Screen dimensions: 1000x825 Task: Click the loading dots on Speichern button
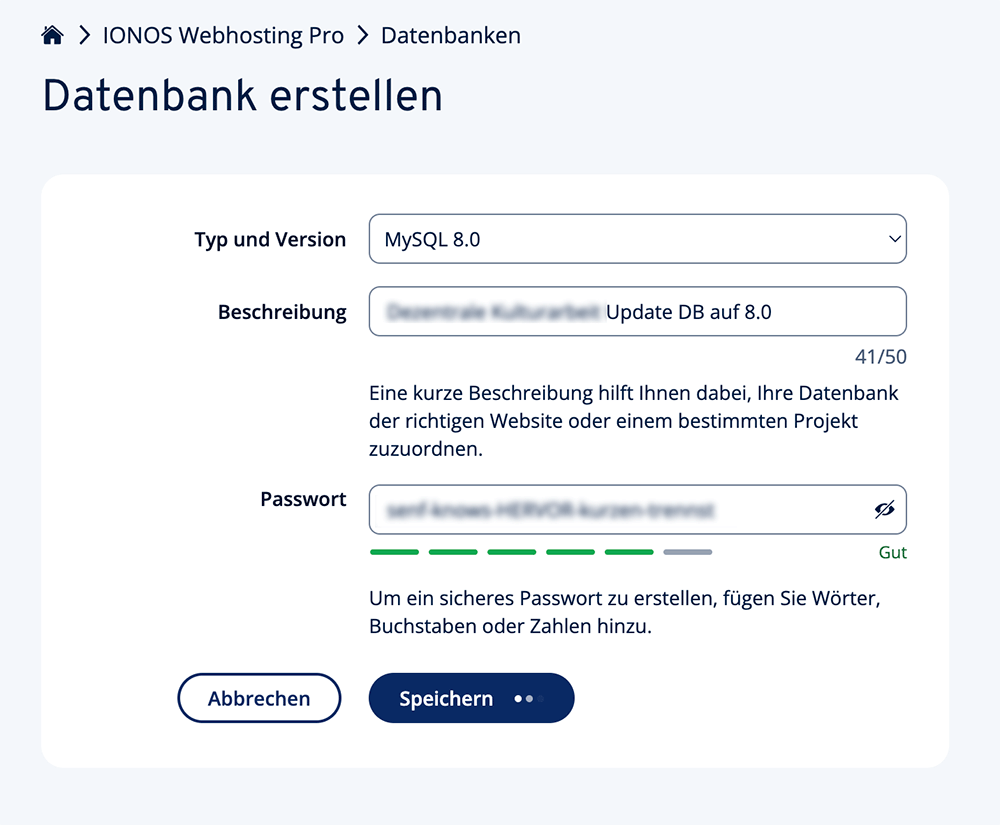529,699
